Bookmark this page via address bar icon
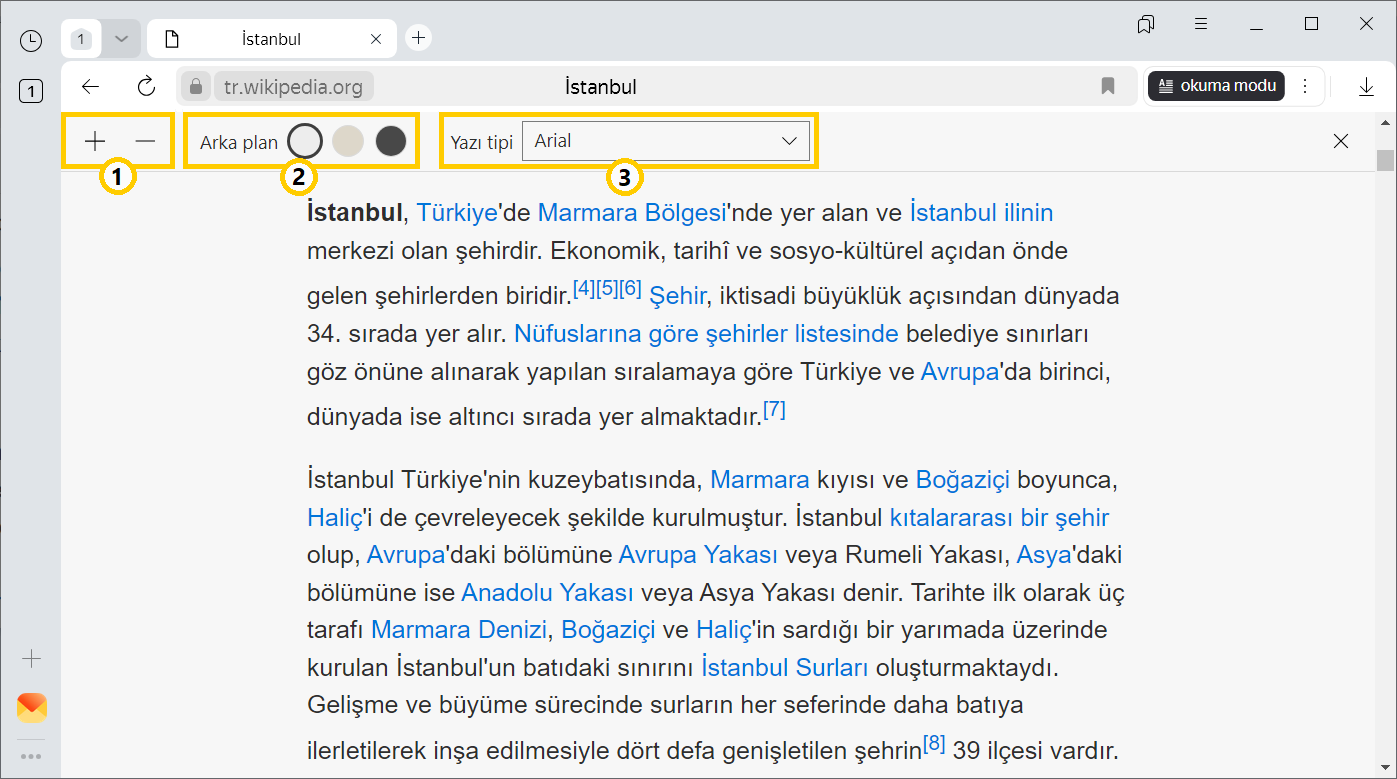Screen dimensions: 1397x779 pyautogui.click(x=1108, y=87)
